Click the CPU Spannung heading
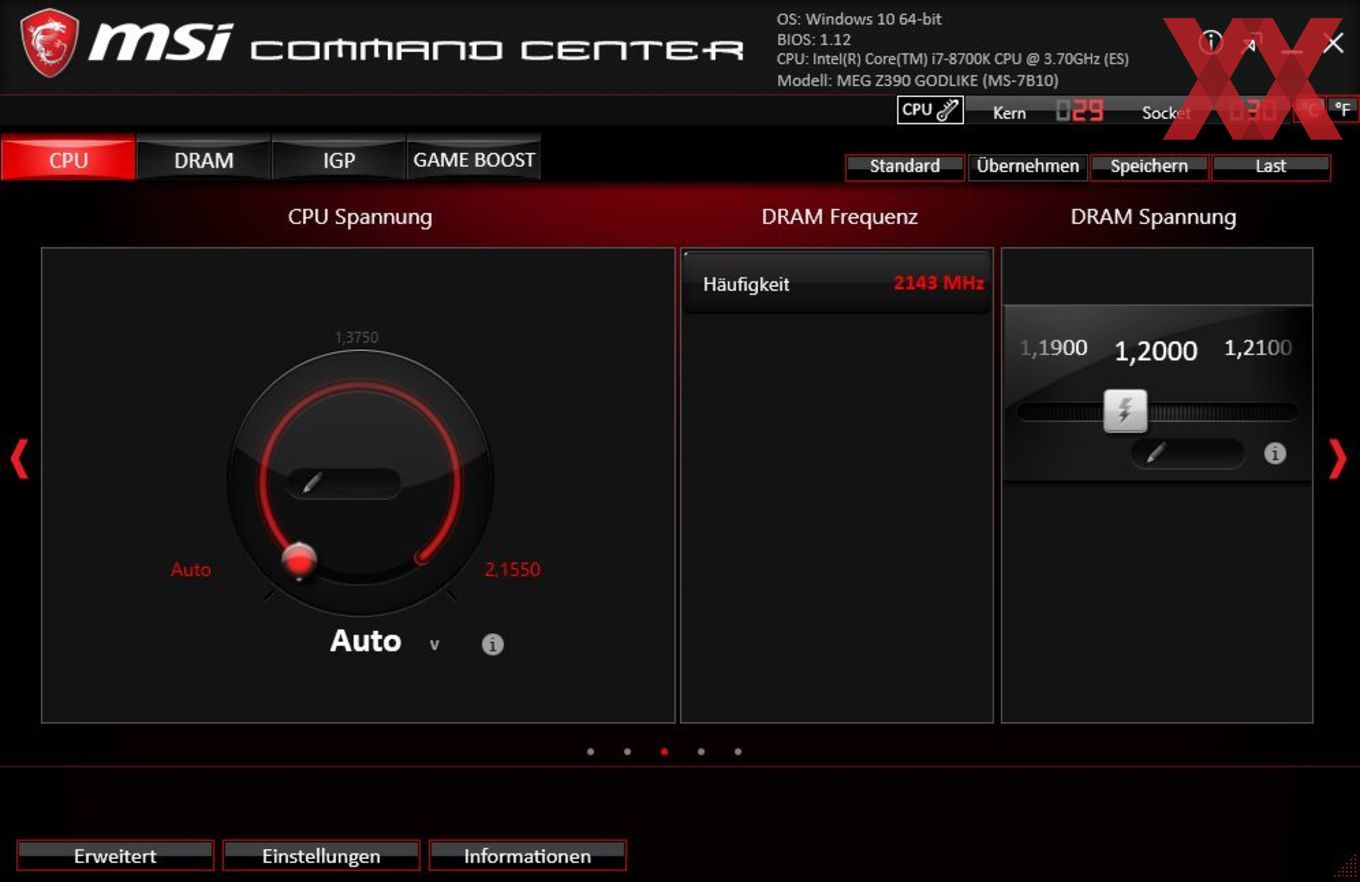Screen dimensions: 1360x882 click(x=360, y=217)
